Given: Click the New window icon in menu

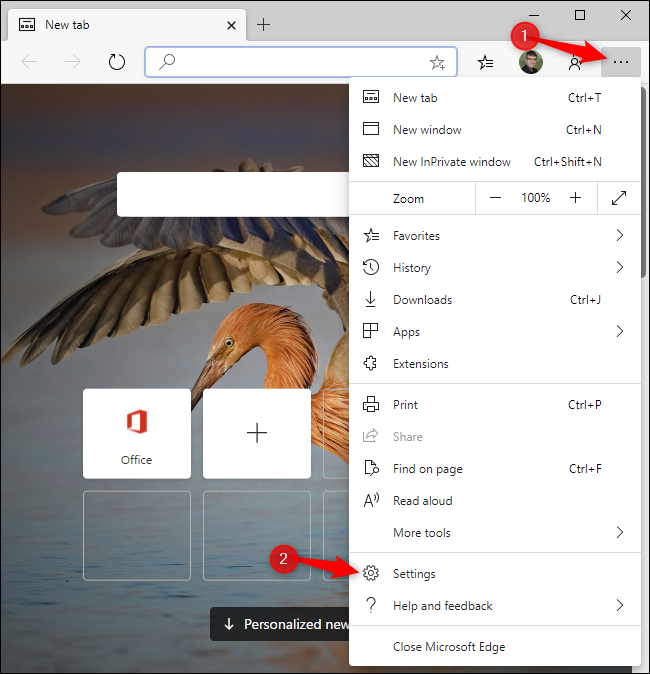Looking at the screenshot, I should 371,129.
